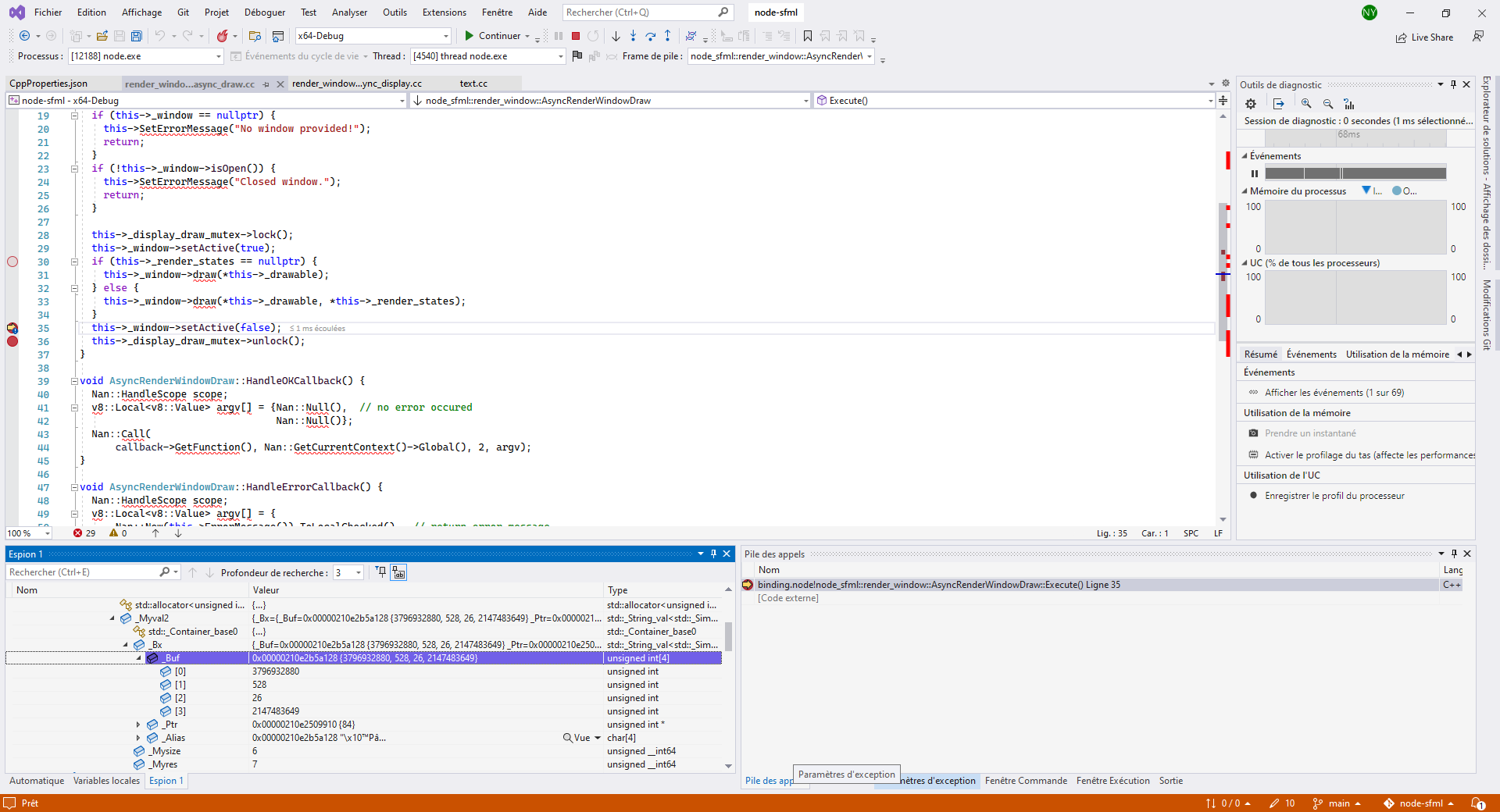Viewport: 1500px width, 812px height.
Task: Stop debugging with the red square icon
Action: pos(575,36)
